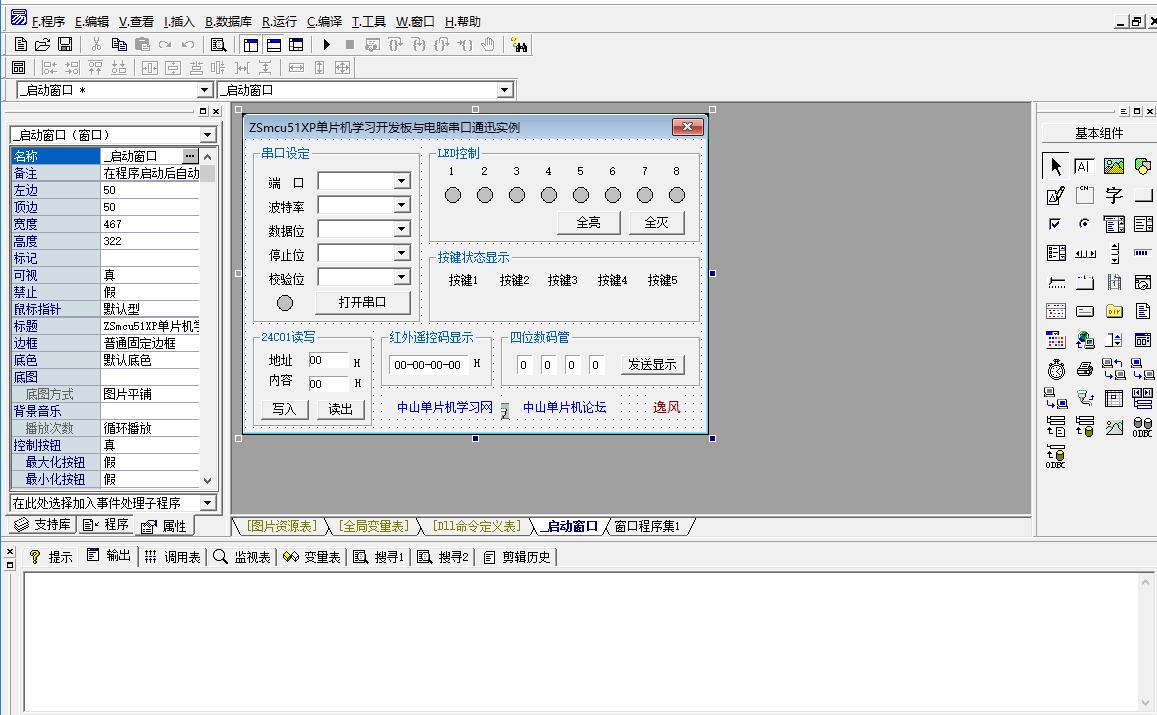Screen dimensions: 1157x715
Task: Click the Save floppy disk icon
Action: 65,44
